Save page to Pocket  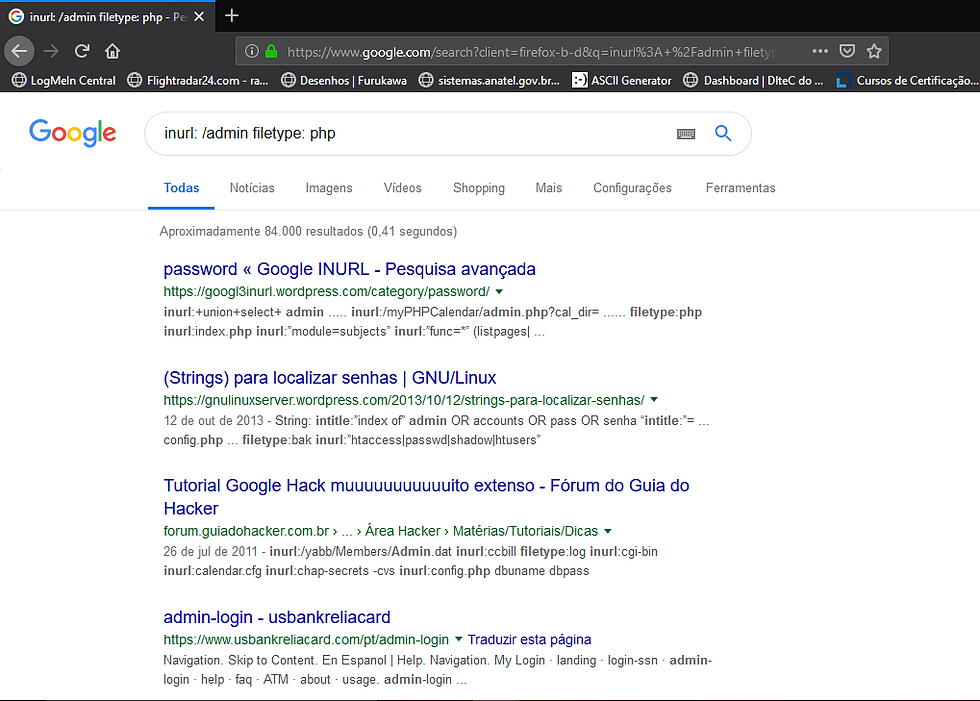847,51
